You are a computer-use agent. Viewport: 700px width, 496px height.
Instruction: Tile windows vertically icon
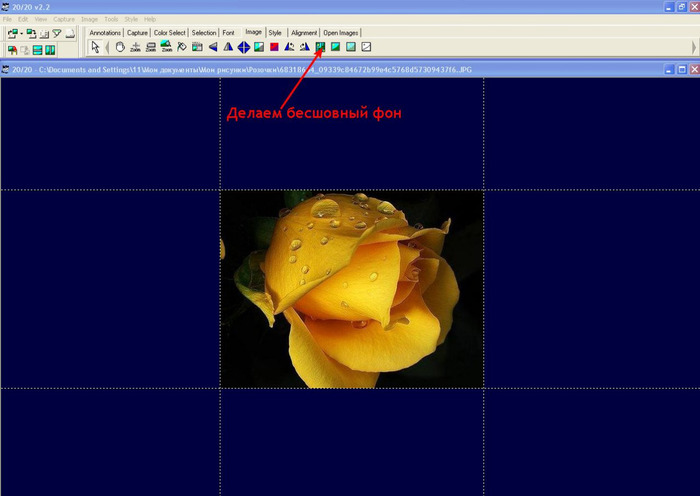click(50, 50)
